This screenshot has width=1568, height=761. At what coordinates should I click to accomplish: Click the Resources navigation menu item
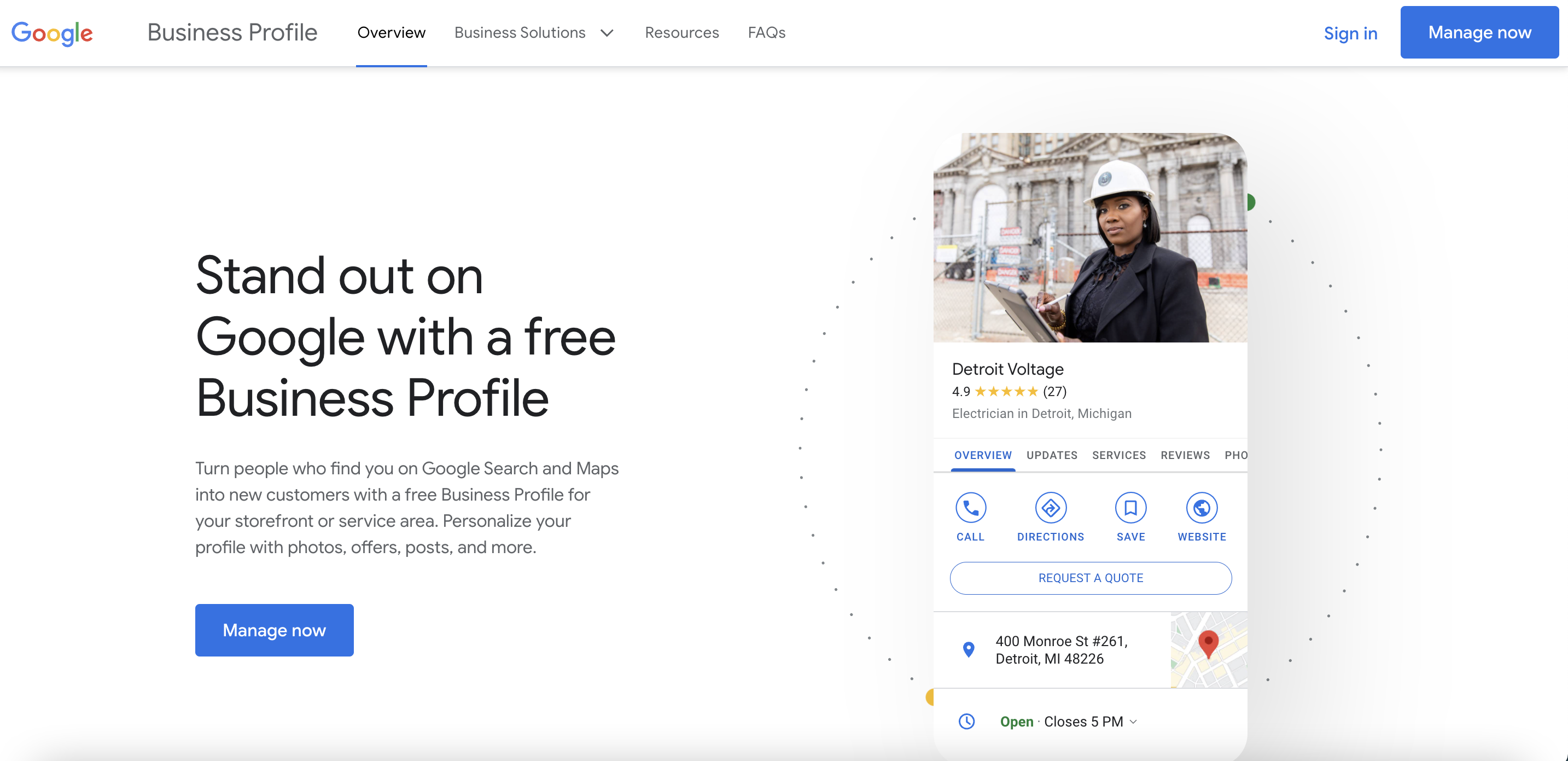point(682,32)
